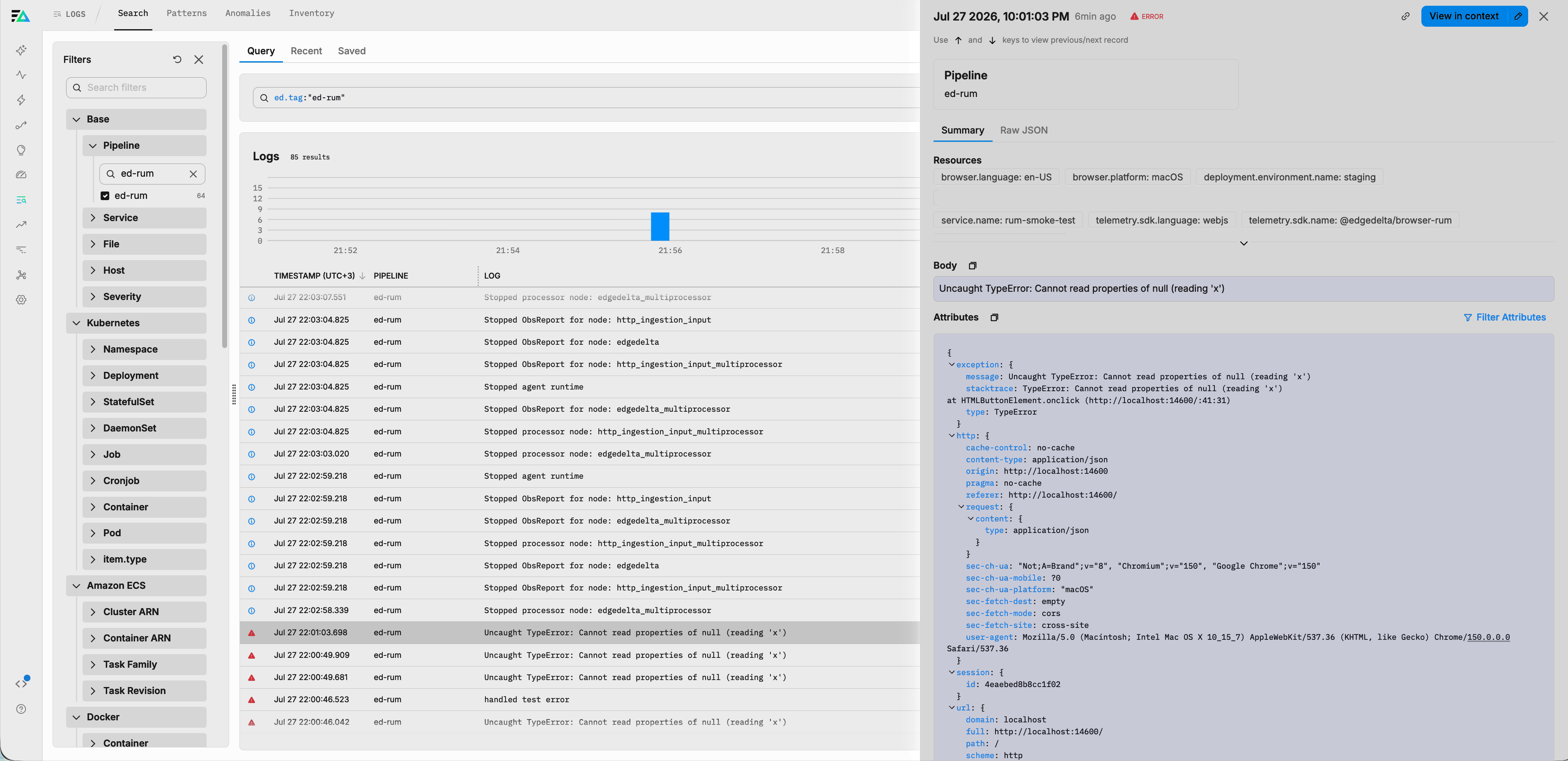
Task: Click the LOGS breadcrumb label
Action: tap(76, 14)
